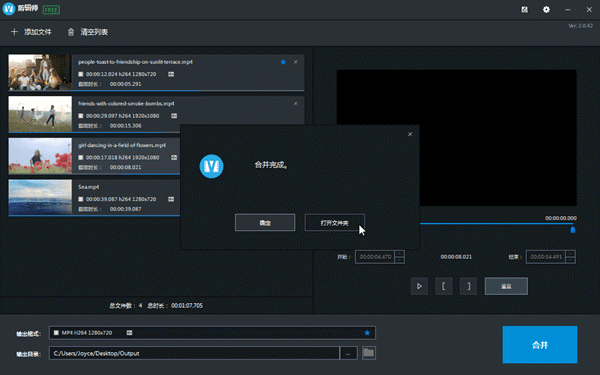The height and width of the screenshot is (375, 600).
Task: Click the output path field C:/Users/Joyce/Desktop/Output
Action: [x=194, y=353]
